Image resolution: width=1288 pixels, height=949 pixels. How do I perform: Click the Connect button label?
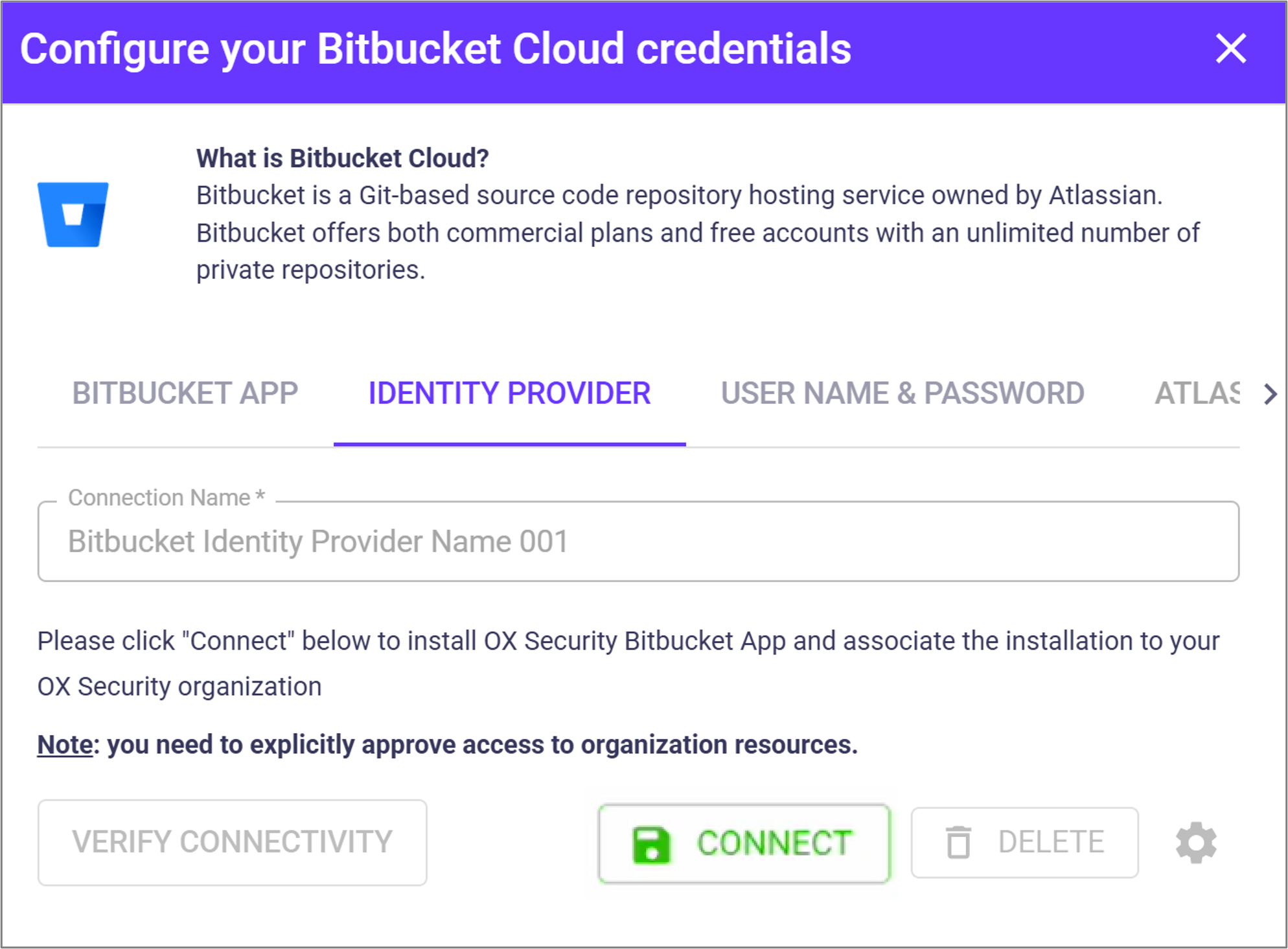tap(774, 843)
